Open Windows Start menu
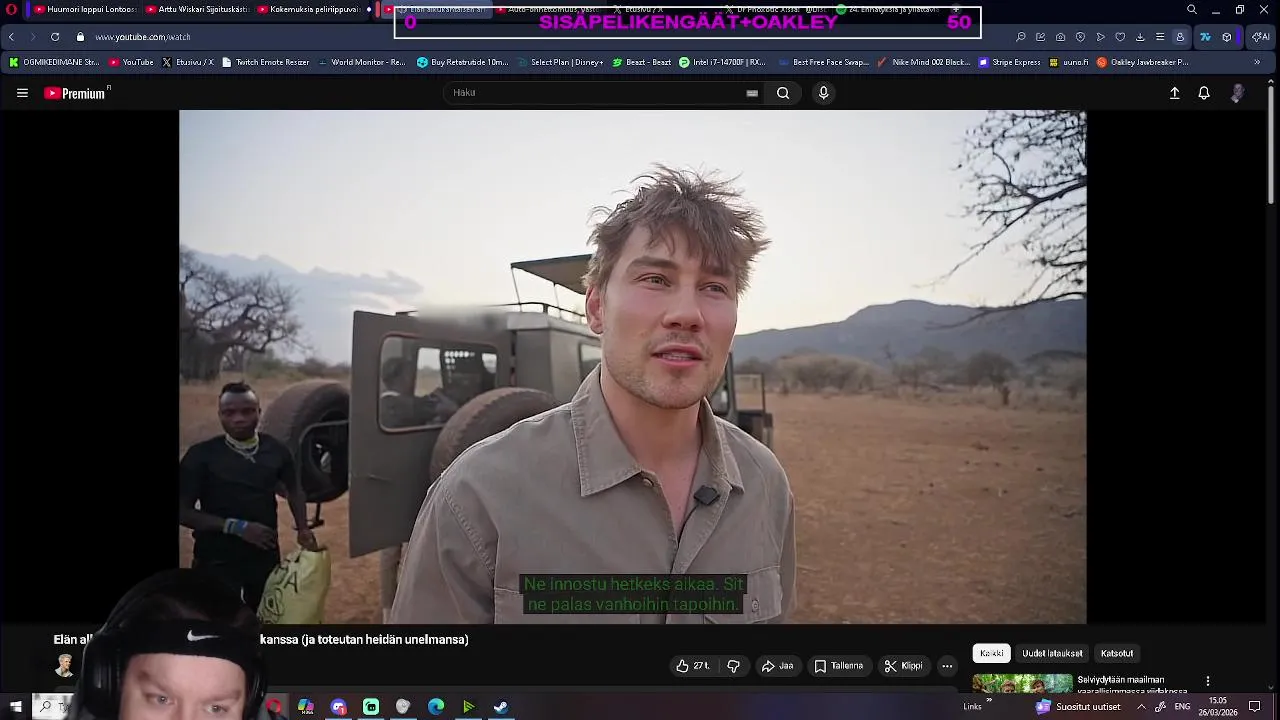This screenshot has height=720, width=1280. (x=15, y=706)
